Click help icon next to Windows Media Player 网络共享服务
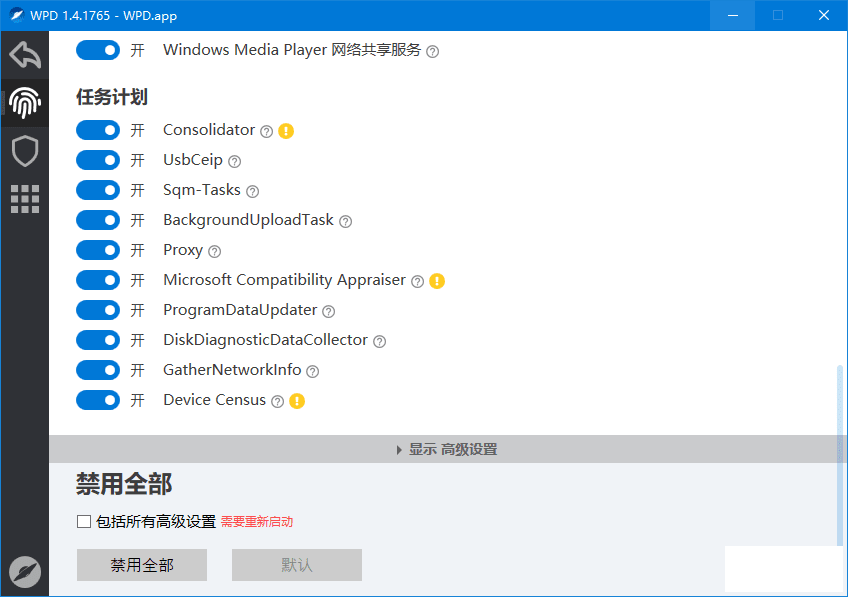Image resolution: width=848 pixels, height=597 pixels. pyautogui.click(x=432, y=52)
